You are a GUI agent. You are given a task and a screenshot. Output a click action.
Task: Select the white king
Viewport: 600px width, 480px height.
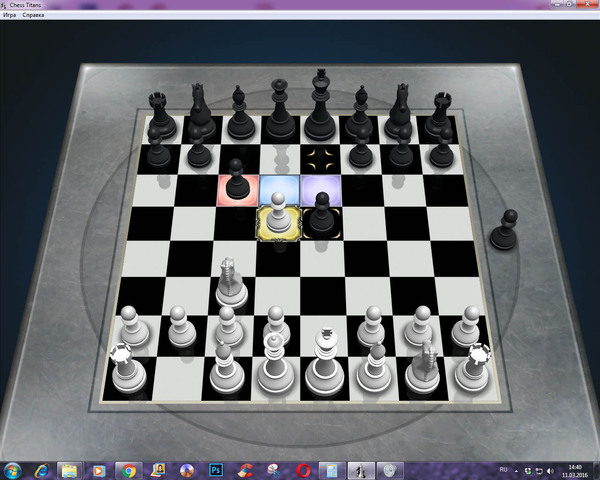pos(324,363)
